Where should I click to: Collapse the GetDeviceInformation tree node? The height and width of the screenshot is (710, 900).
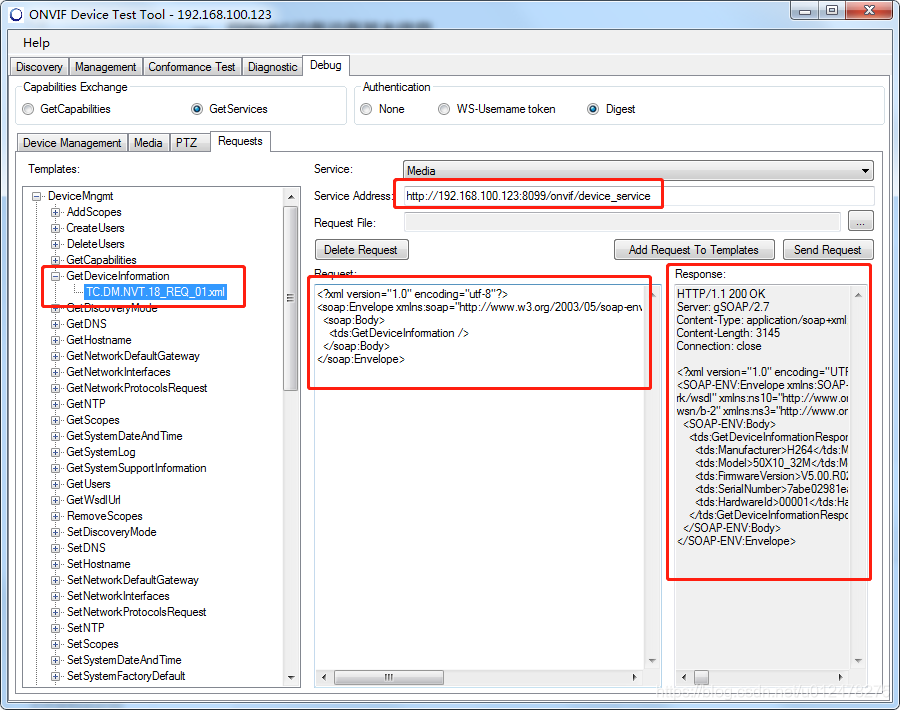tap(56, 276)
